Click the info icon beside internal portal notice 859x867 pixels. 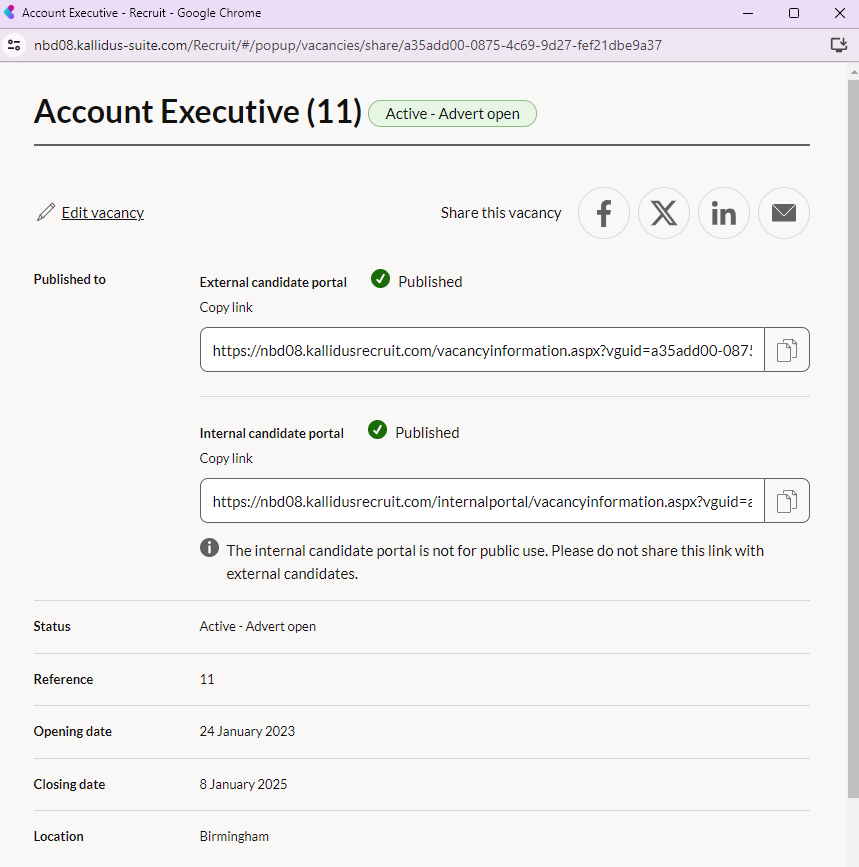209,548
